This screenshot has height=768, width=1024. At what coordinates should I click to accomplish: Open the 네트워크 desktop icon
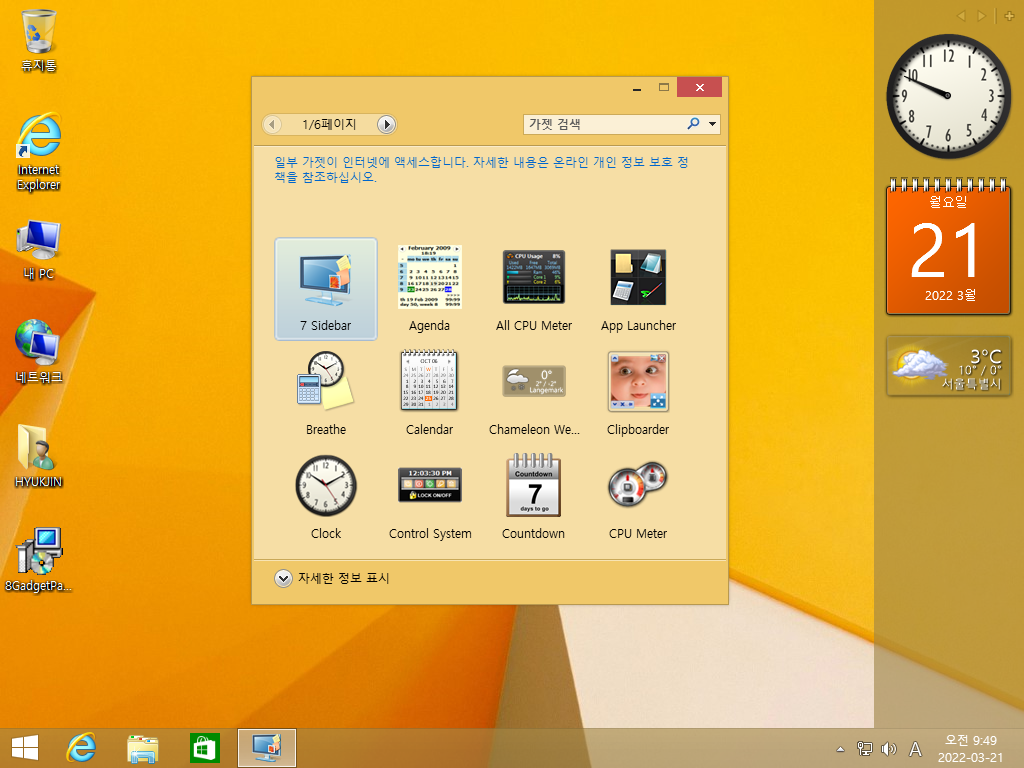(39, 352)
